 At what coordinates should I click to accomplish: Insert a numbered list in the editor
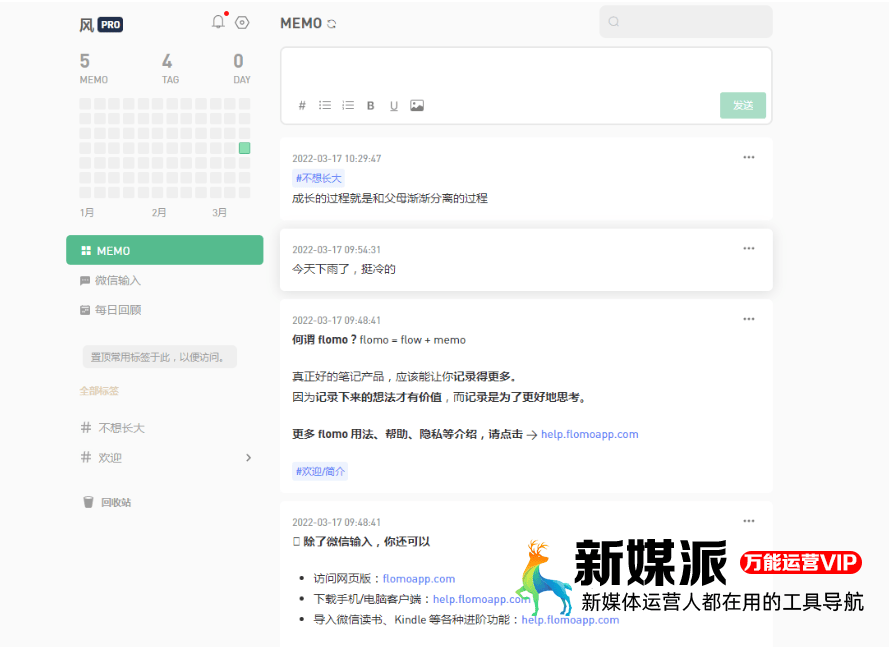click(348, 105)
